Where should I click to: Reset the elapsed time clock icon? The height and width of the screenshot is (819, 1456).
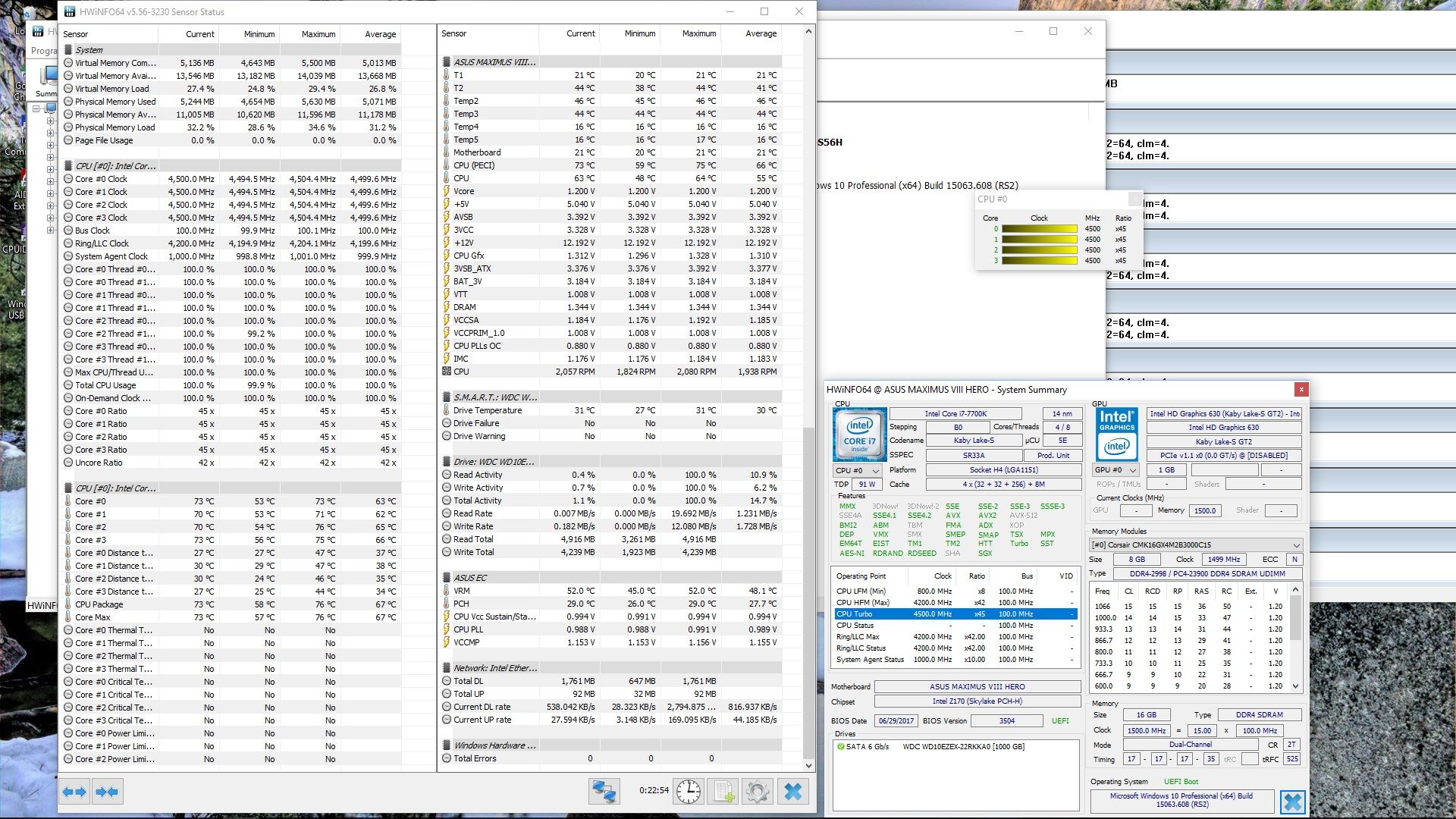coord(688,792)
